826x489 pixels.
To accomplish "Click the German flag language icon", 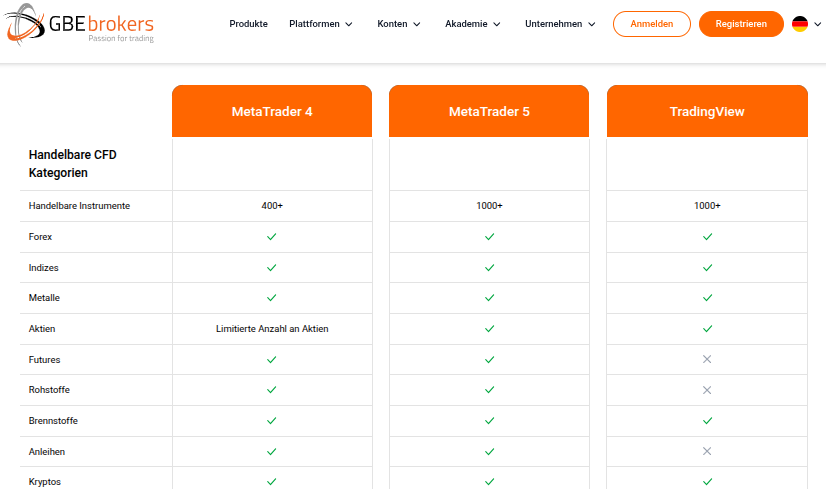I will click(800, 24).
